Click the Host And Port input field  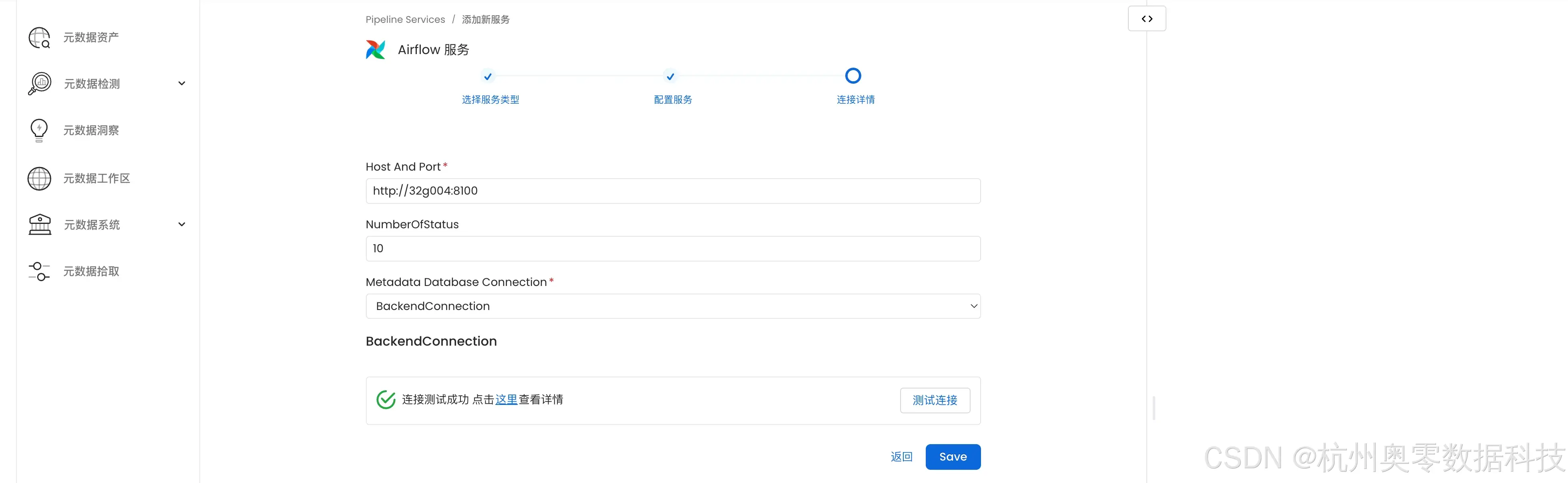tap(672, 191)
